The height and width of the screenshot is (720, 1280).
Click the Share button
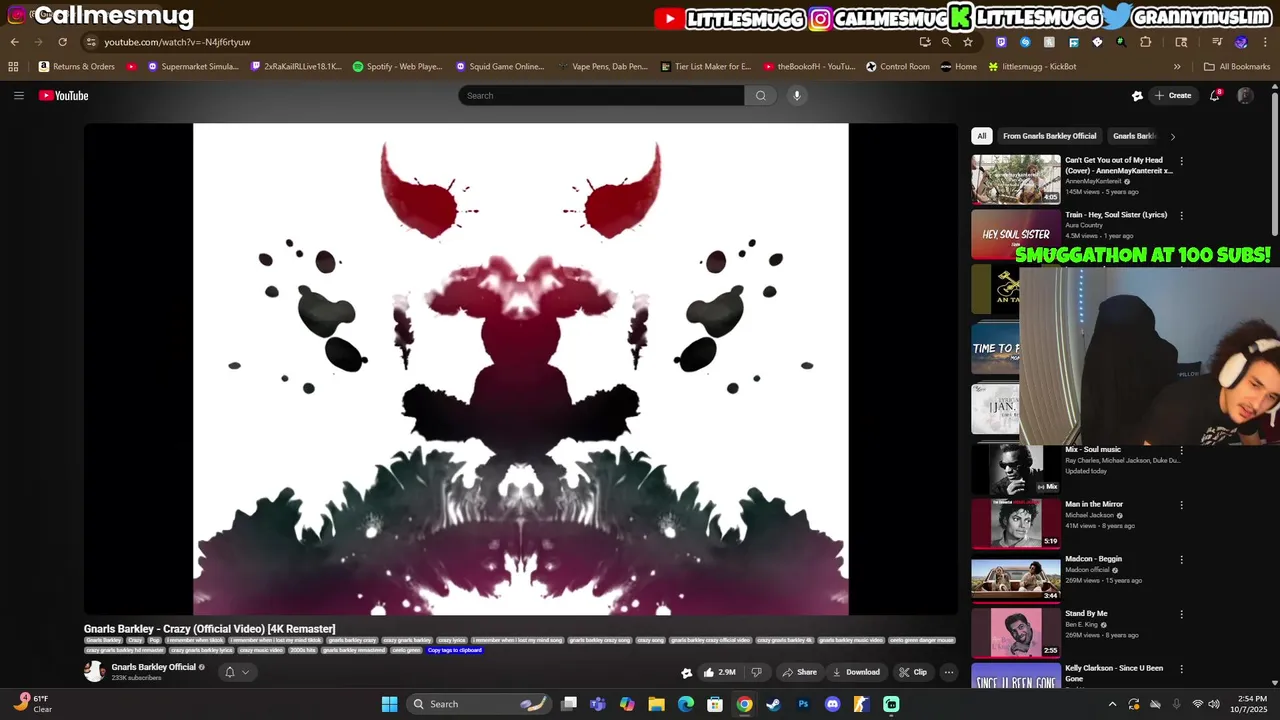pyautogui.click(x=800, y=672)
